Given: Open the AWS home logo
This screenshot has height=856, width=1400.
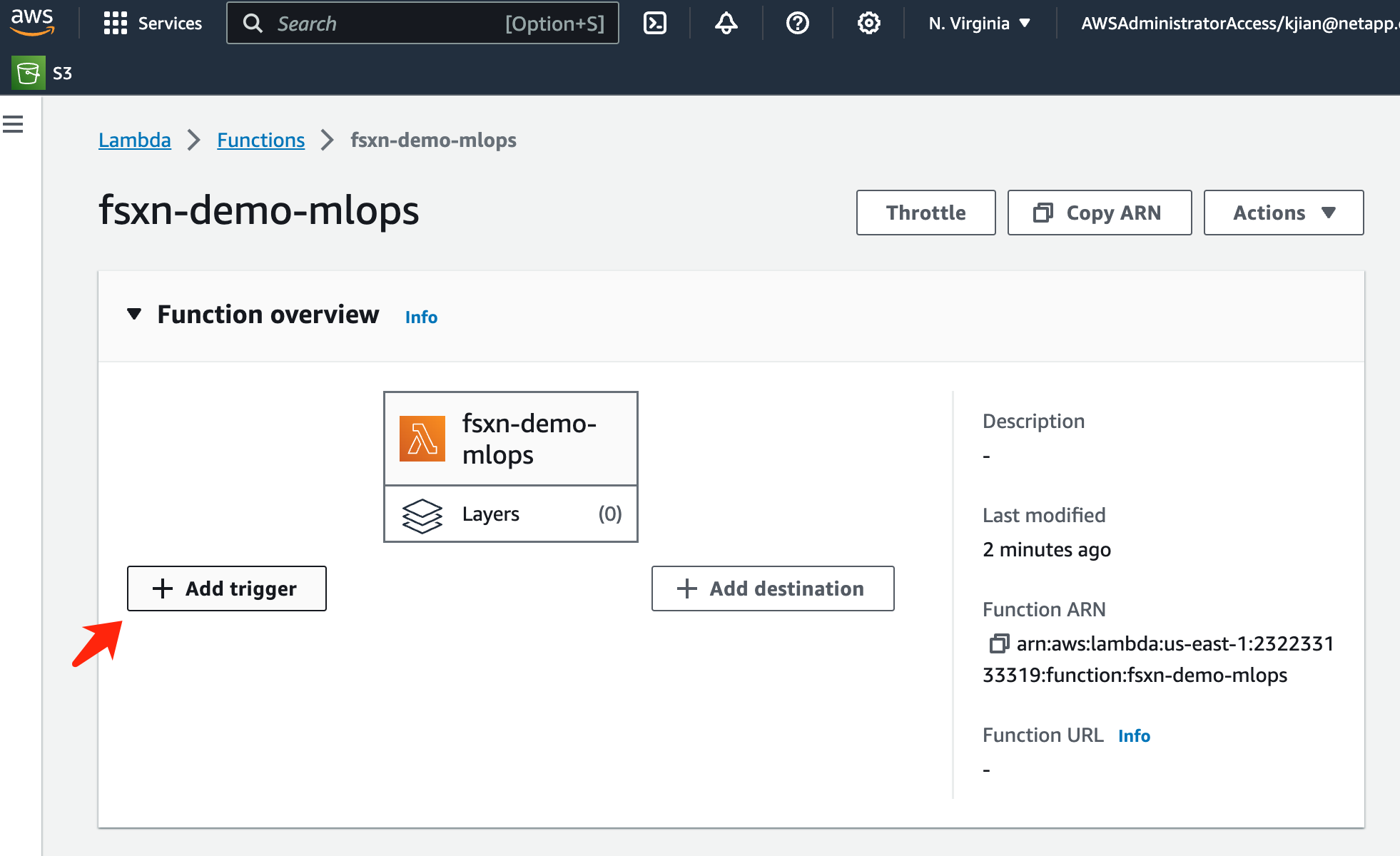Looking at the screenshot, I should pyautogui.click(x=32, y=22).
